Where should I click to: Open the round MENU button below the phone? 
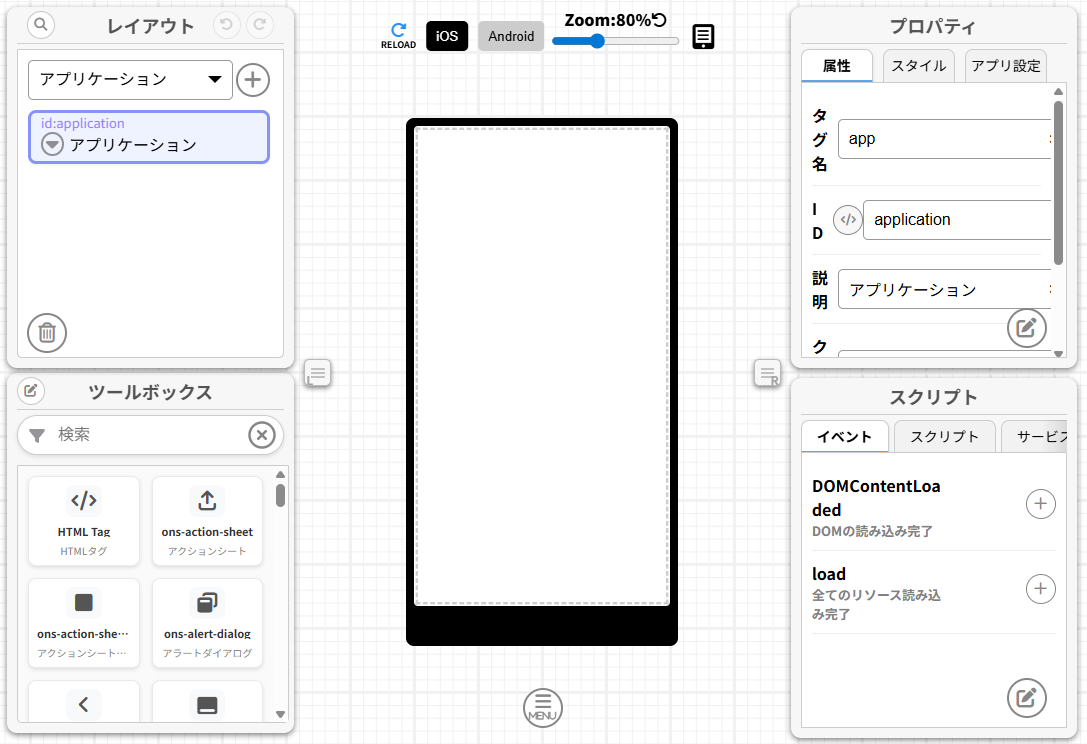click(543, 707)
